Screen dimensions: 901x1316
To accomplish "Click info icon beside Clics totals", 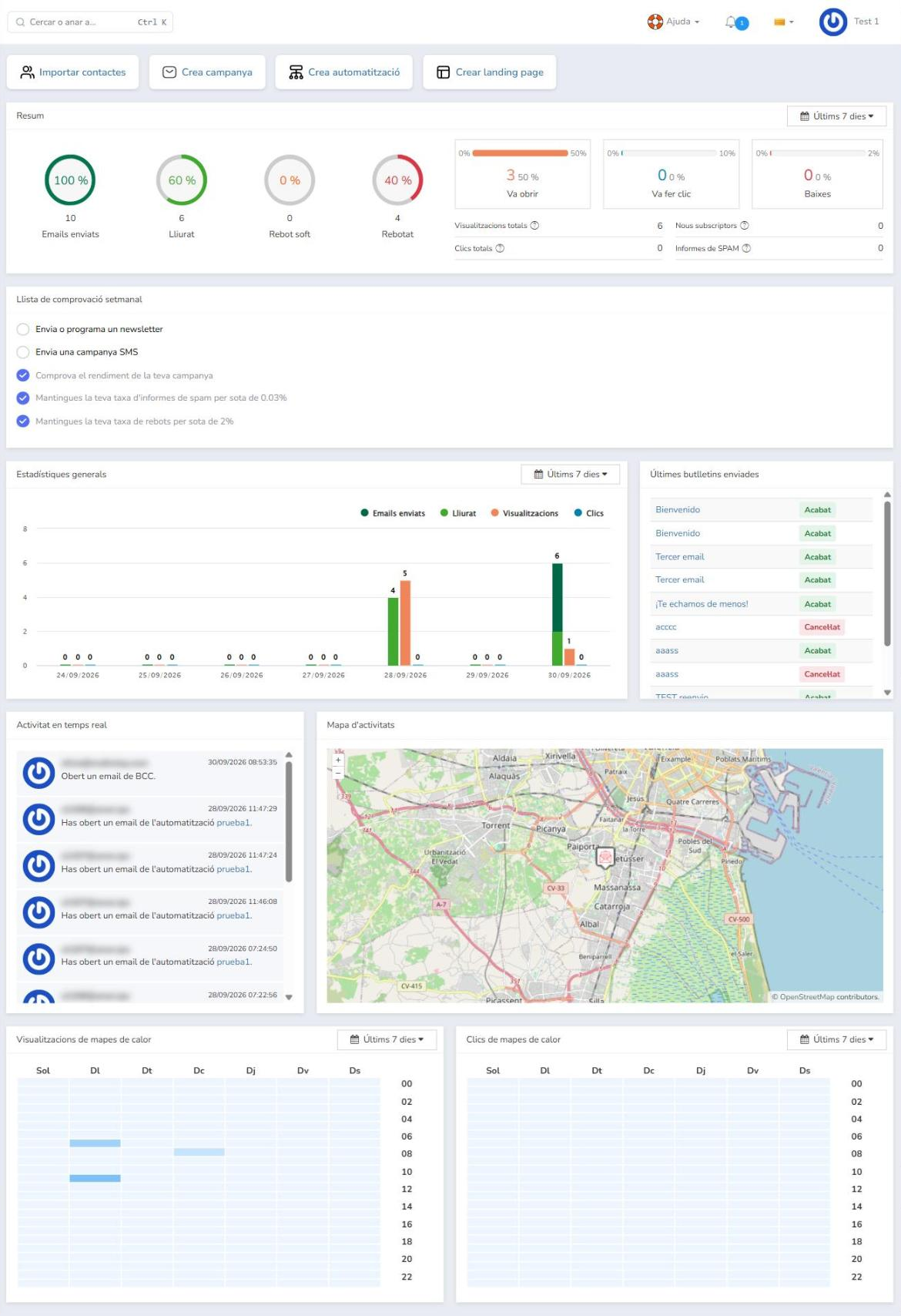I will [500, 248].
